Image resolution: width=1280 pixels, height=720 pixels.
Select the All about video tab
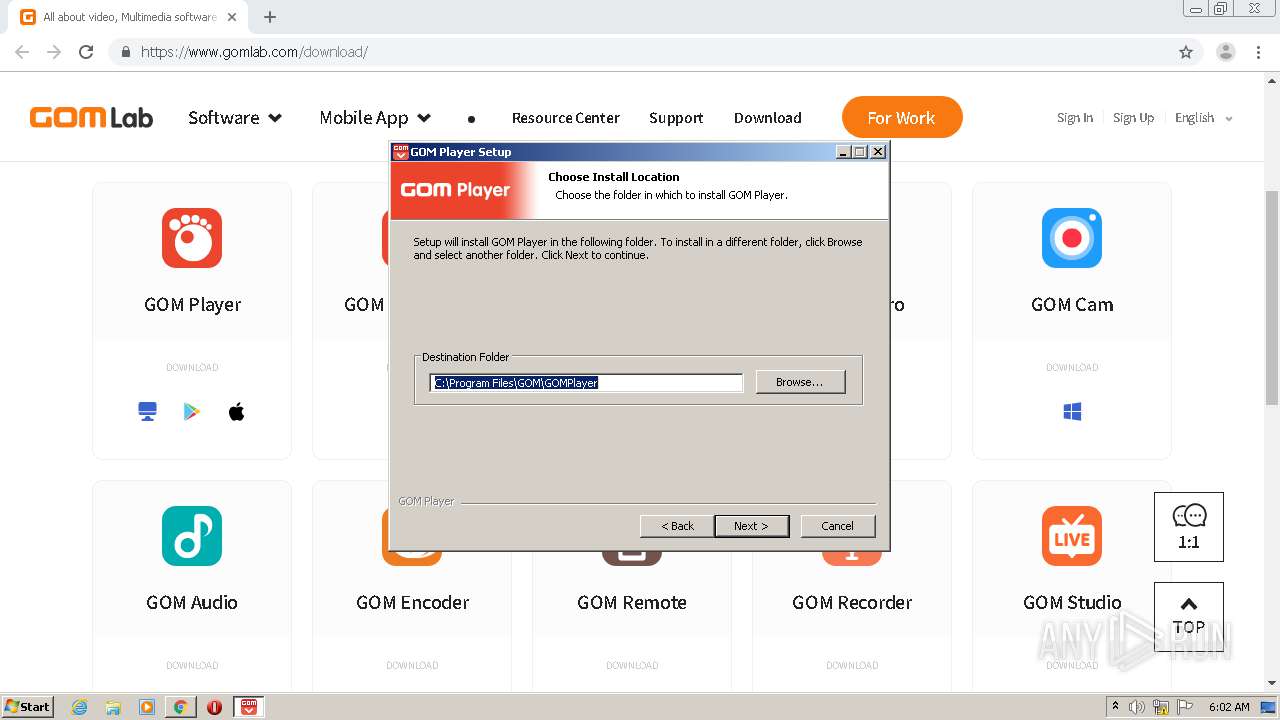(x=130, y=17)
